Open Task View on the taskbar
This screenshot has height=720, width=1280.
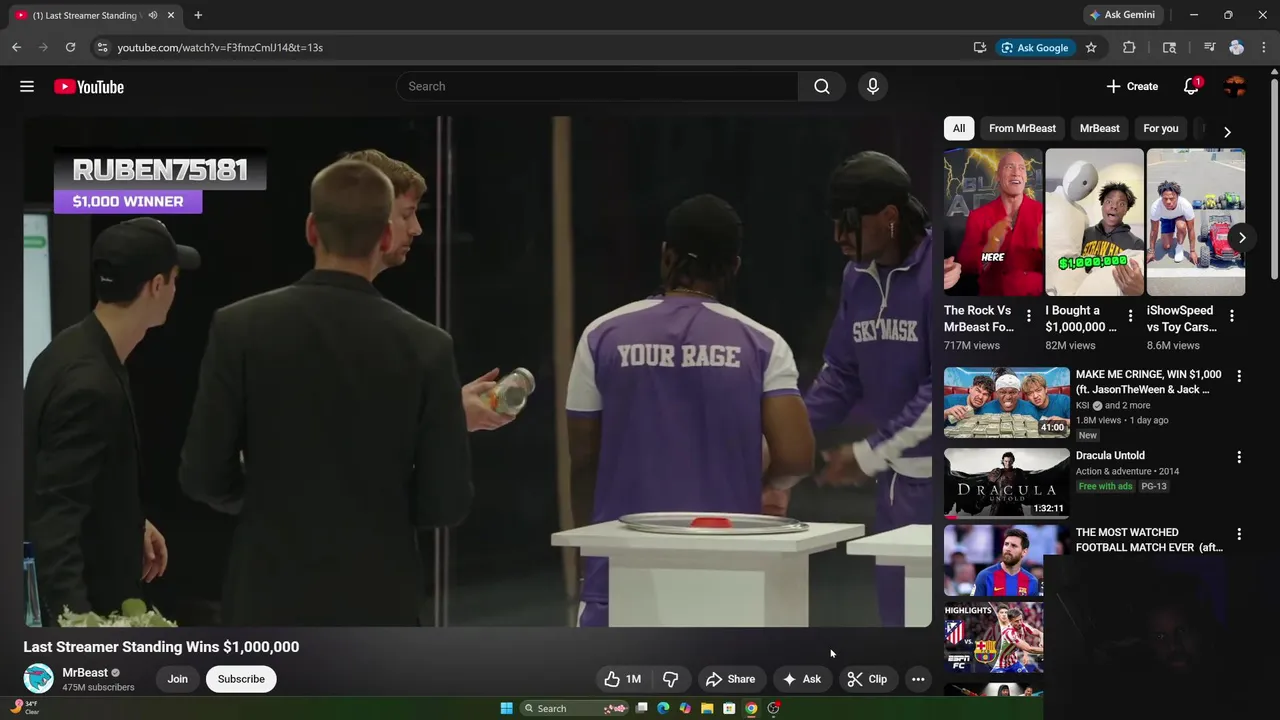tap(641, 708)
